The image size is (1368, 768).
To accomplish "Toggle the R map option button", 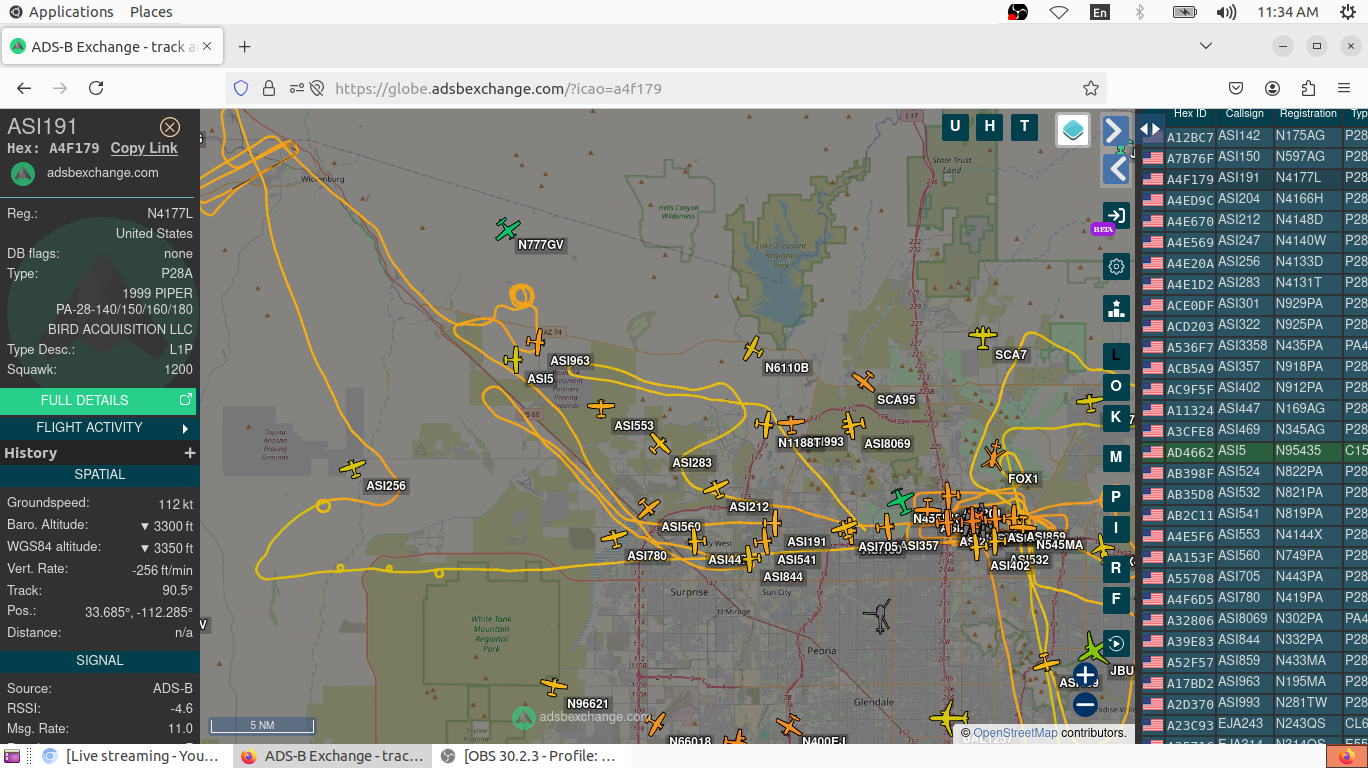I will 1117,568.
